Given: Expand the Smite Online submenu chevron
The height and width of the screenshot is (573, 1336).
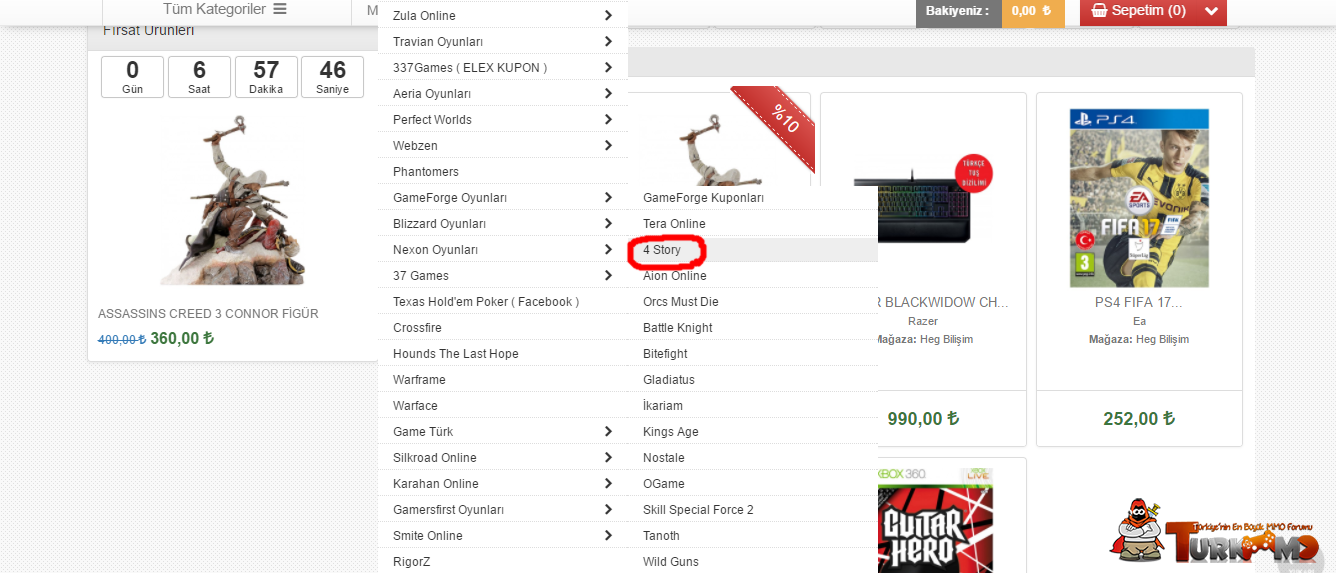Looking at the screenshot, I should [x=609, y=535].
